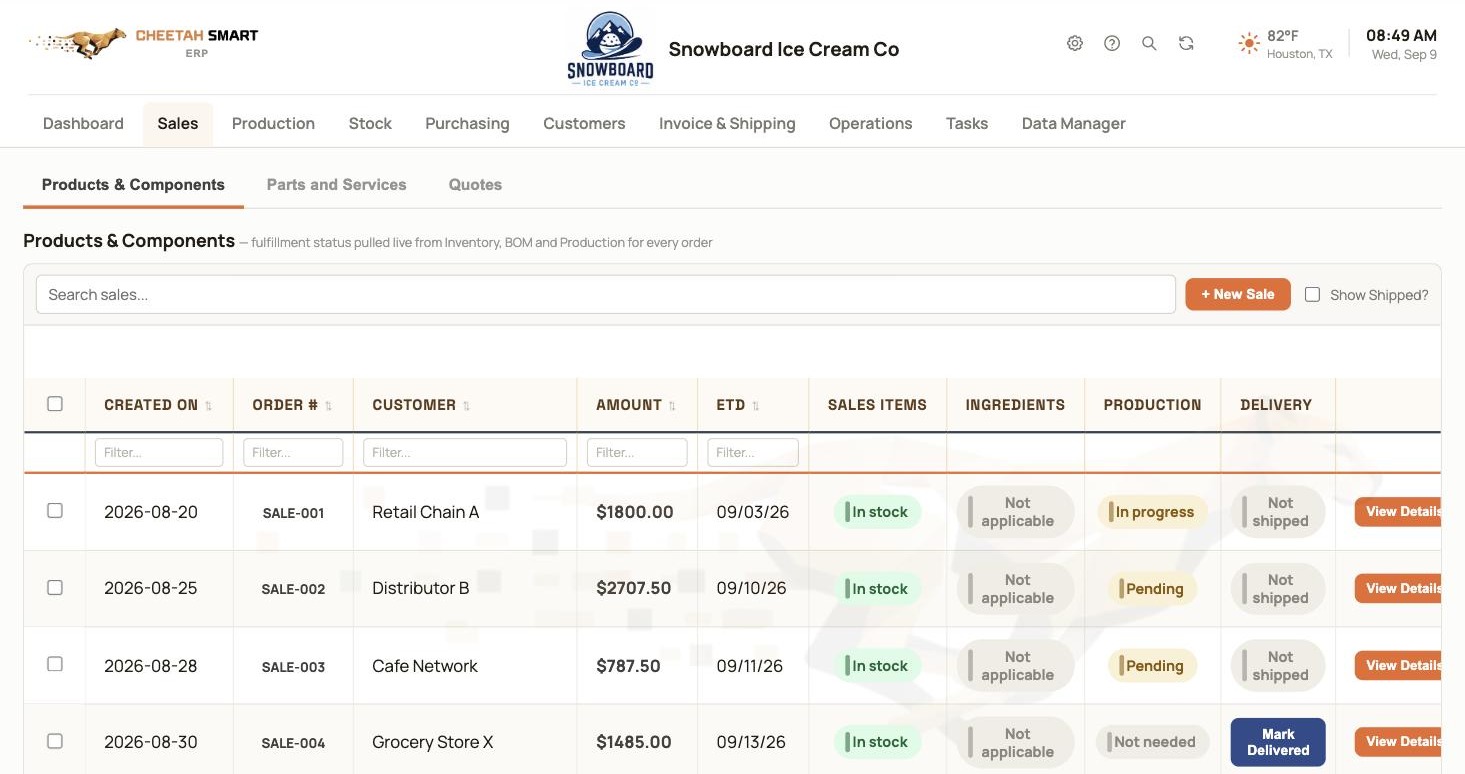Focus the Customer filter box
Screen dimensions: 1465x774
click(465, 452)
